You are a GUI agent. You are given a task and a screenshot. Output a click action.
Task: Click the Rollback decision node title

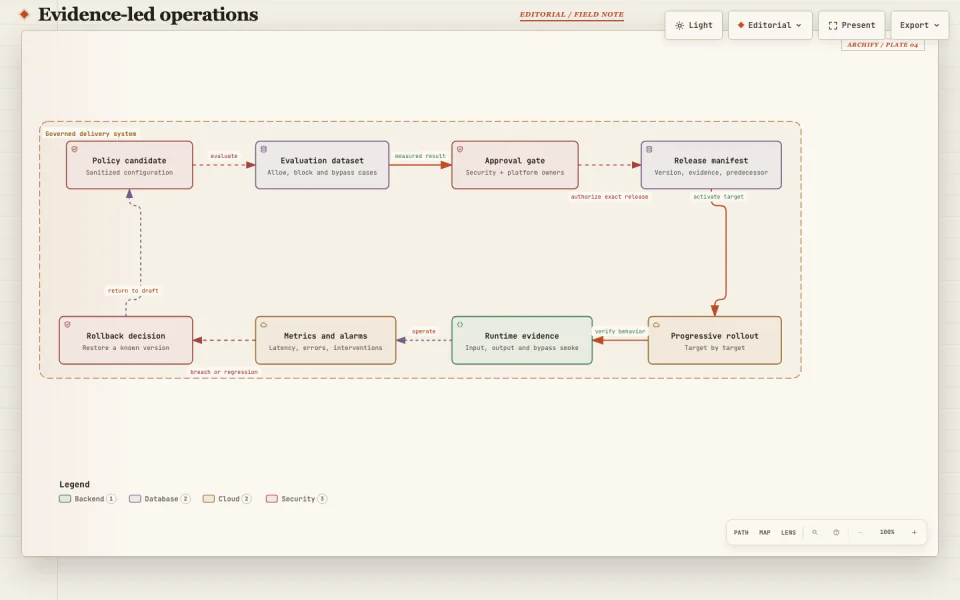coord(126,336)
